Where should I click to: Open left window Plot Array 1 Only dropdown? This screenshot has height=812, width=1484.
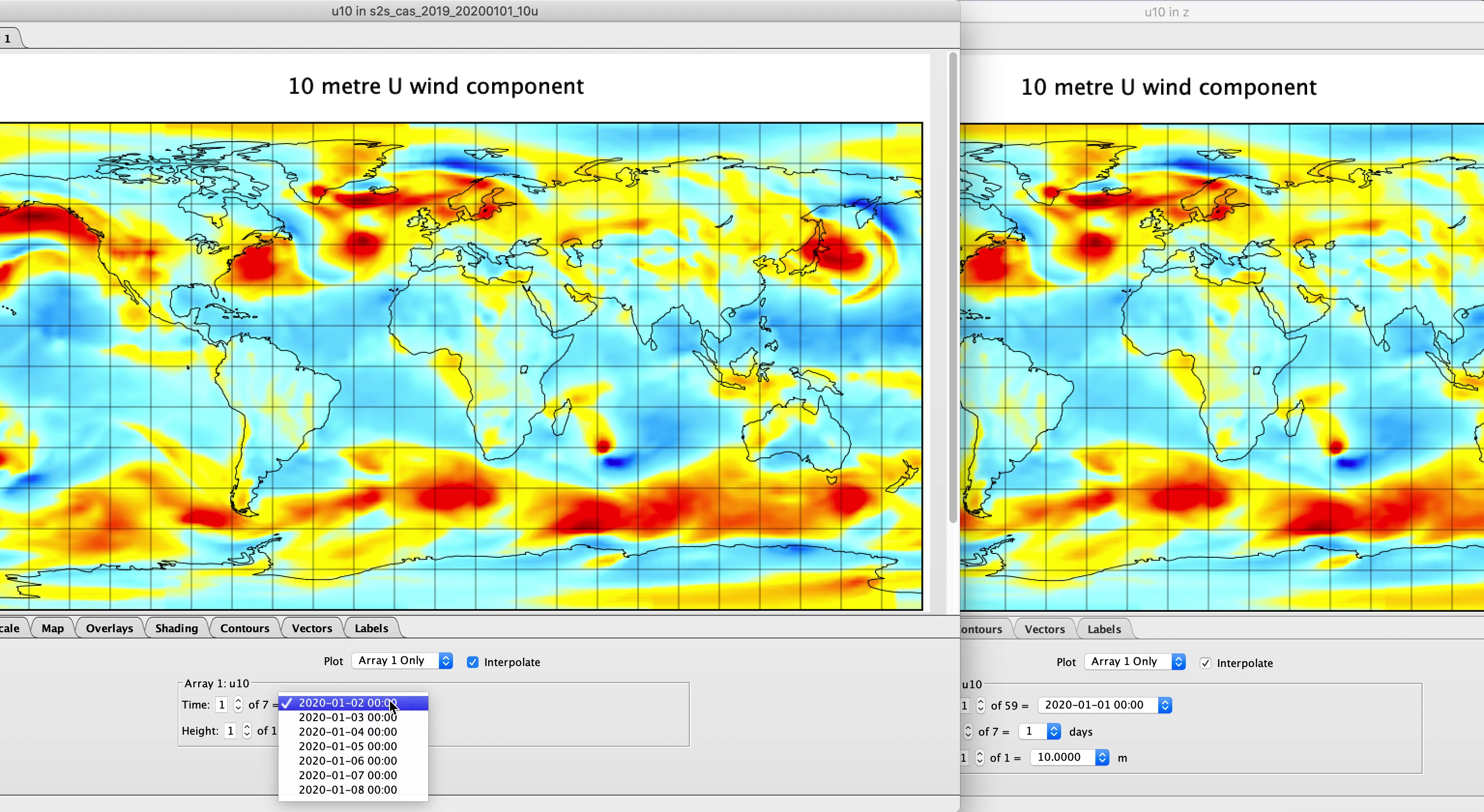tap(402, 661)
